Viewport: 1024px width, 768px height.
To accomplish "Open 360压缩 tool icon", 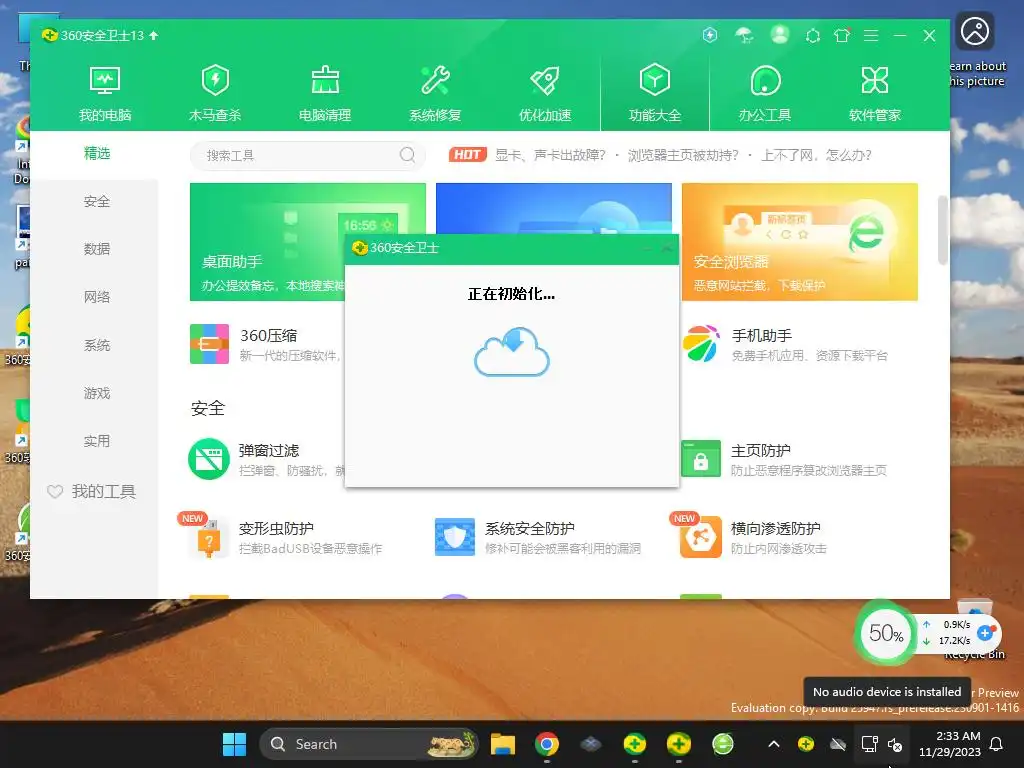I will pos(209,344).
